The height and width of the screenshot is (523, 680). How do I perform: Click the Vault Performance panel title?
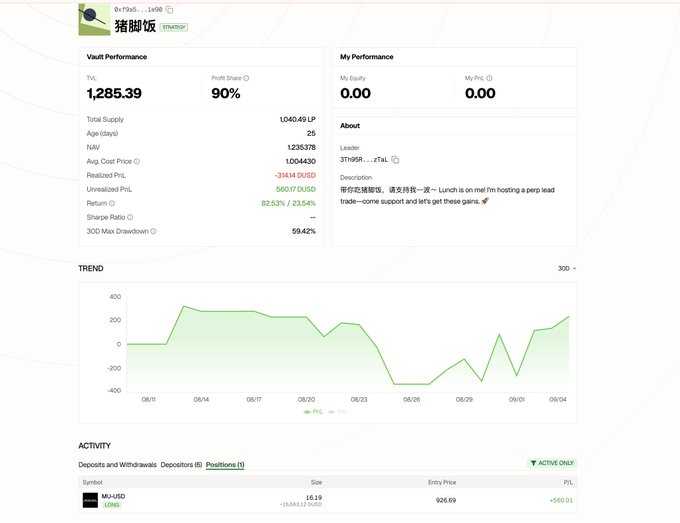(117, 57)
